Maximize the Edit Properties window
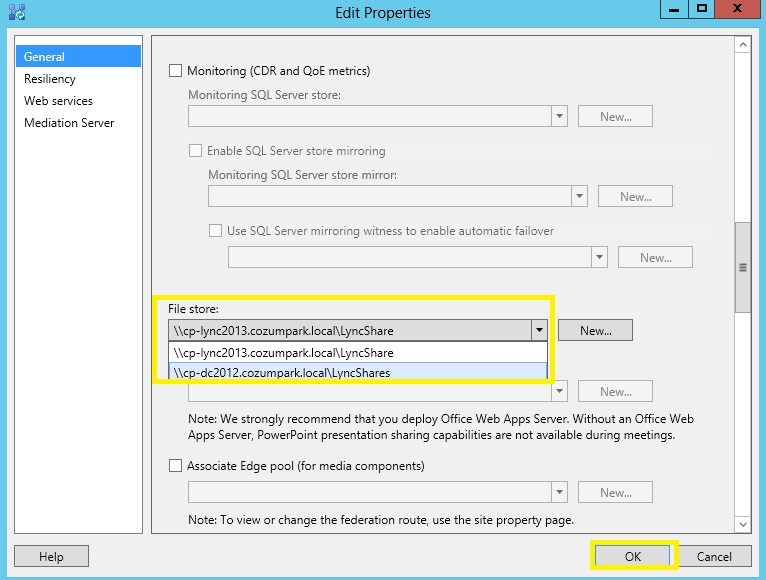The width and height of the screenshot is (766, 580). pyautogui.click(x=702, y=9)
